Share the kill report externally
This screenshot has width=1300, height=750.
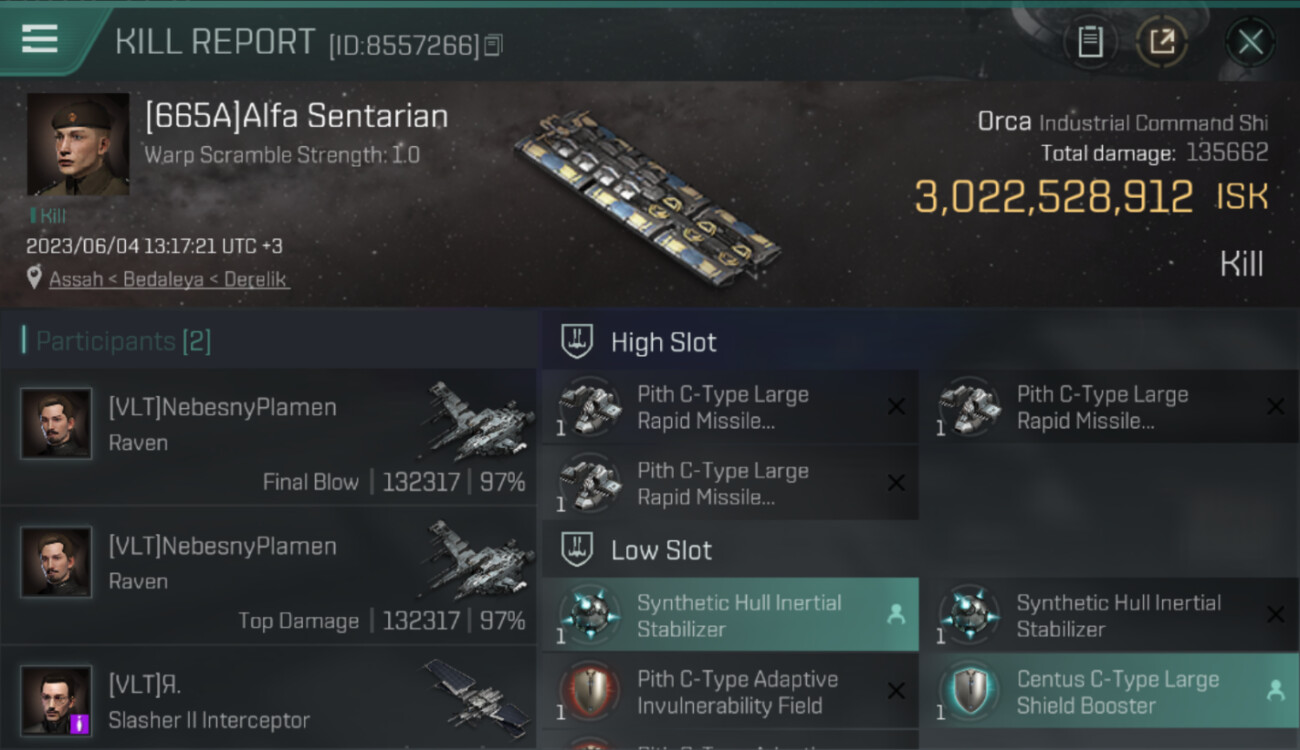click(1162, 42)
